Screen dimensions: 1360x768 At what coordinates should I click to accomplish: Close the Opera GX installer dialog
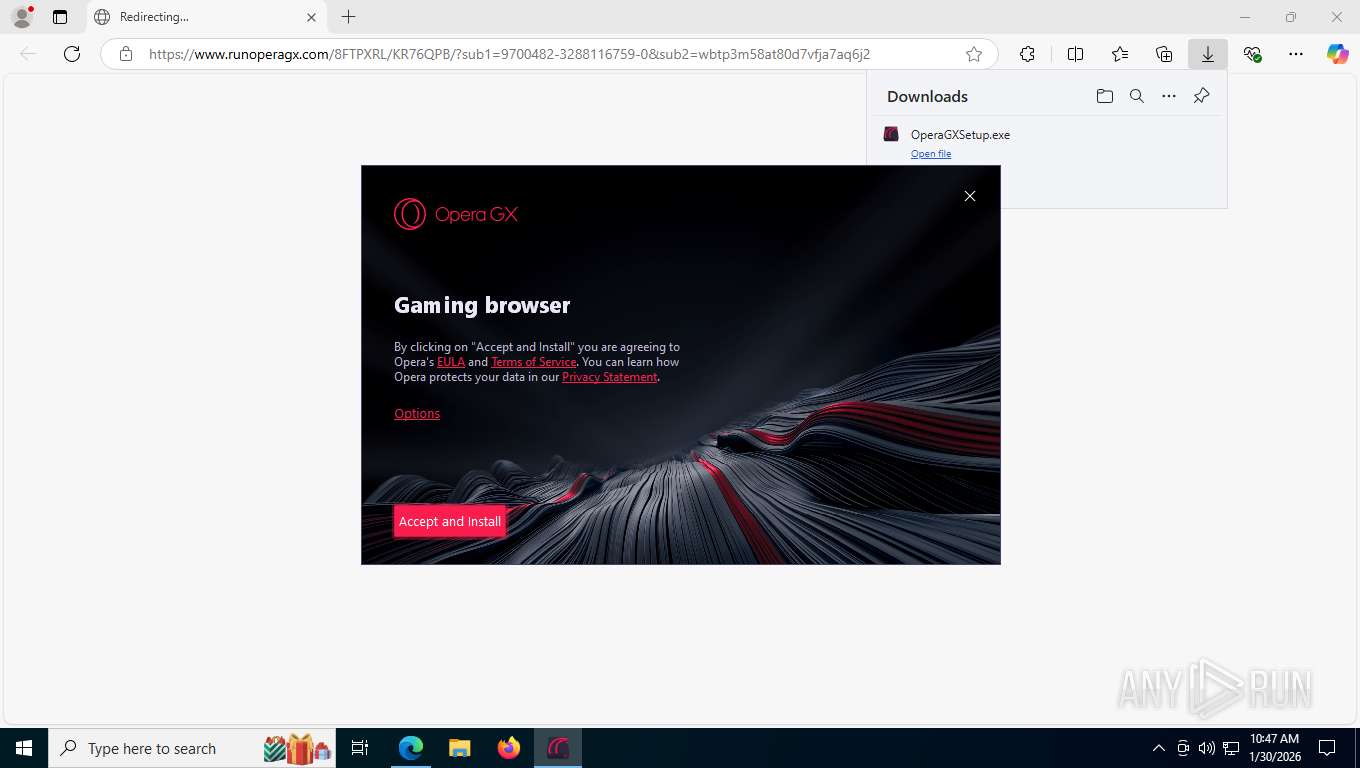(x=969, y=196)
